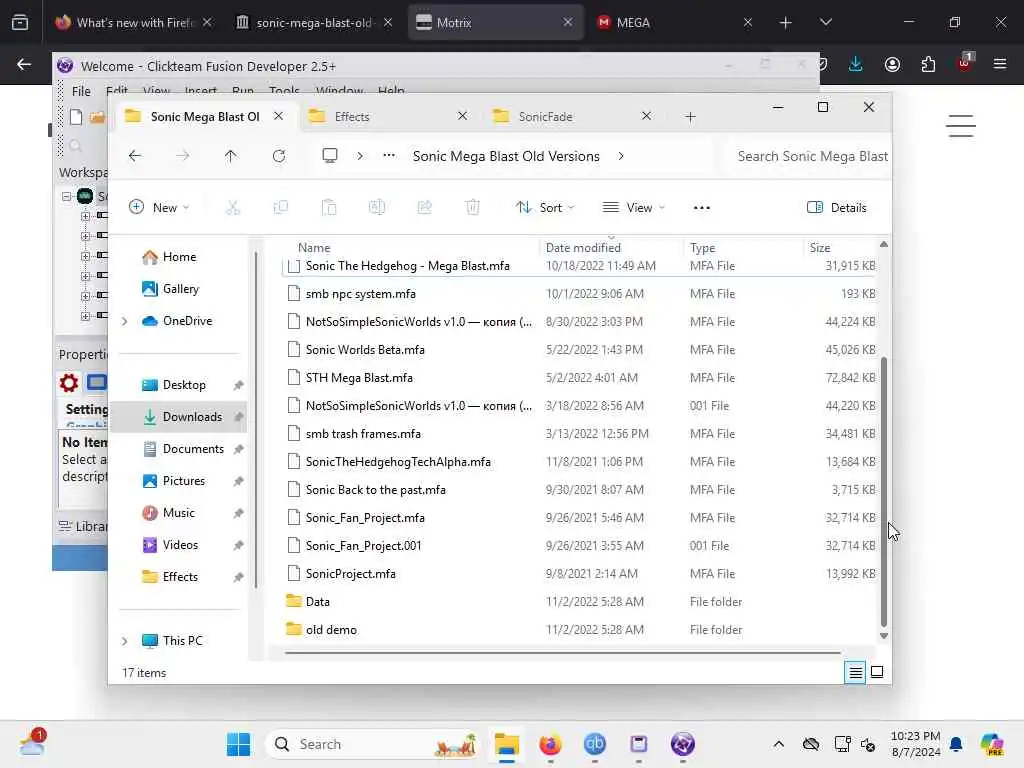Refresh the Explorer folder view
Image resolution: width=1024 pixels, height=768 pixels.
pos(279,156)
